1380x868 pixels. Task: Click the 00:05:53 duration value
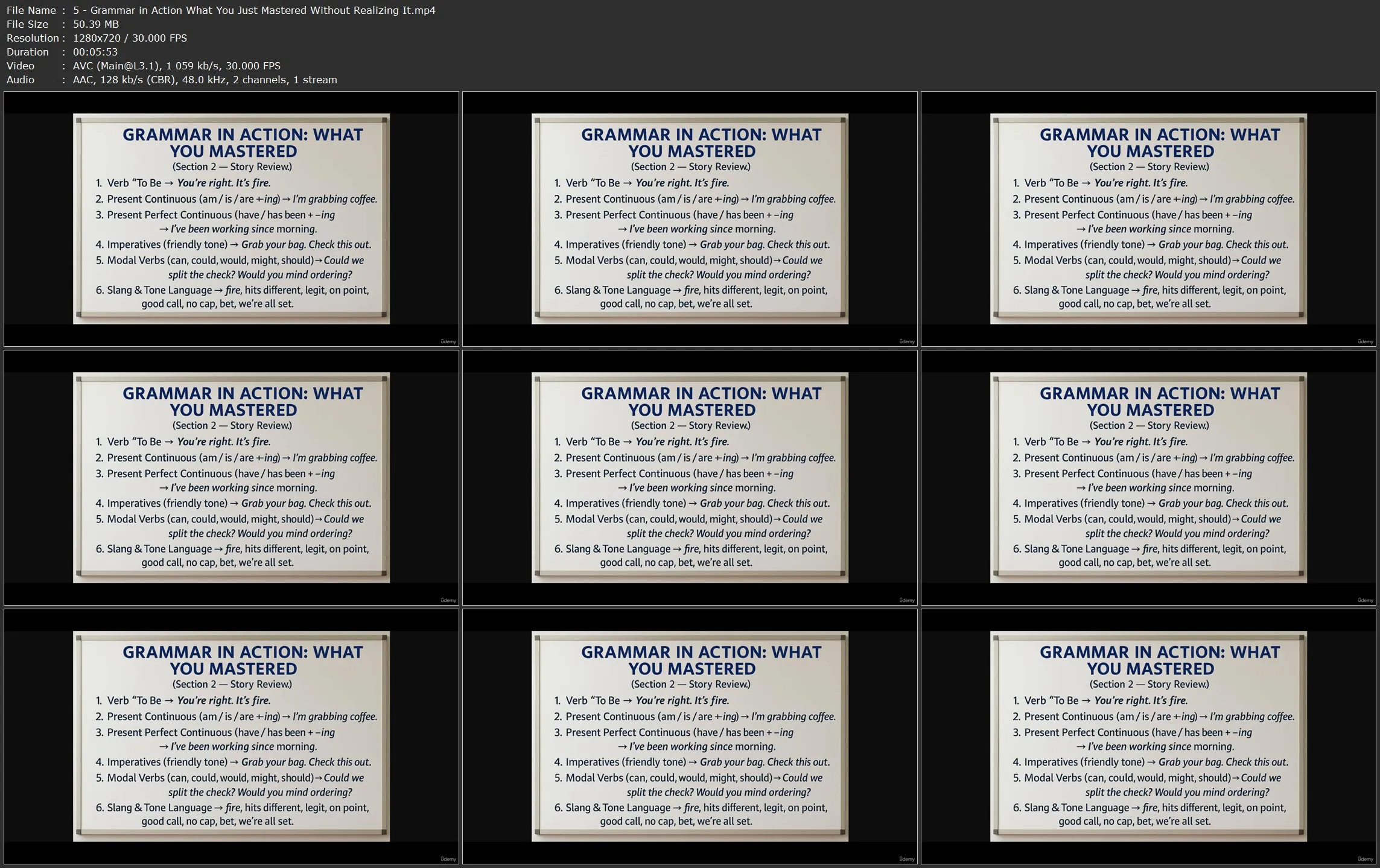[x=95, y=52]
